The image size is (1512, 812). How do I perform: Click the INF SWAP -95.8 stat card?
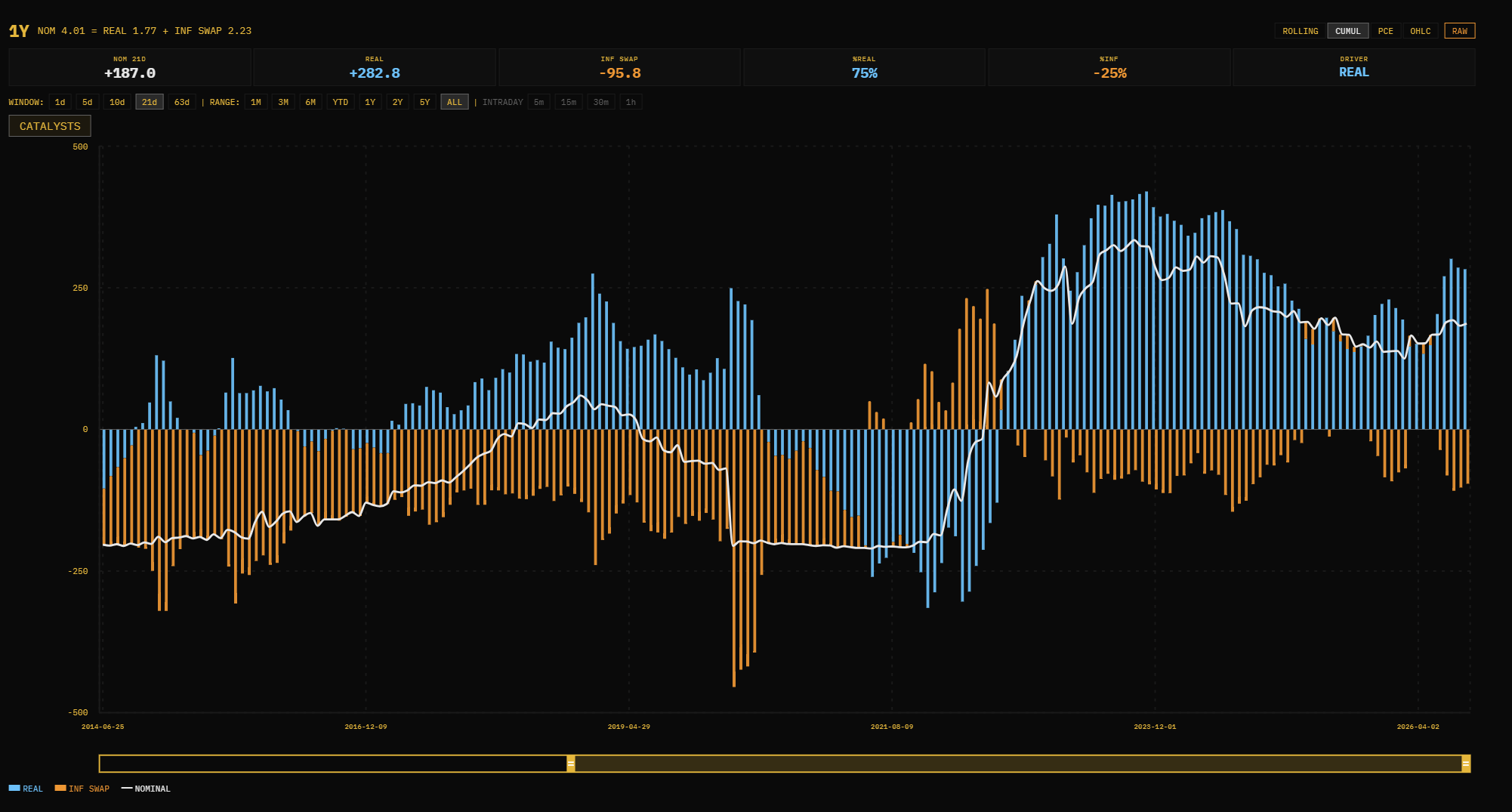619,67
